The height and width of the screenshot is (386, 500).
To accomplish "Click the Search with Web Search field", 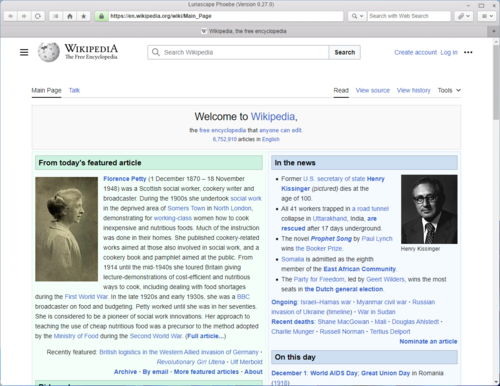I will pyautogui.click(x=409, y=16).
